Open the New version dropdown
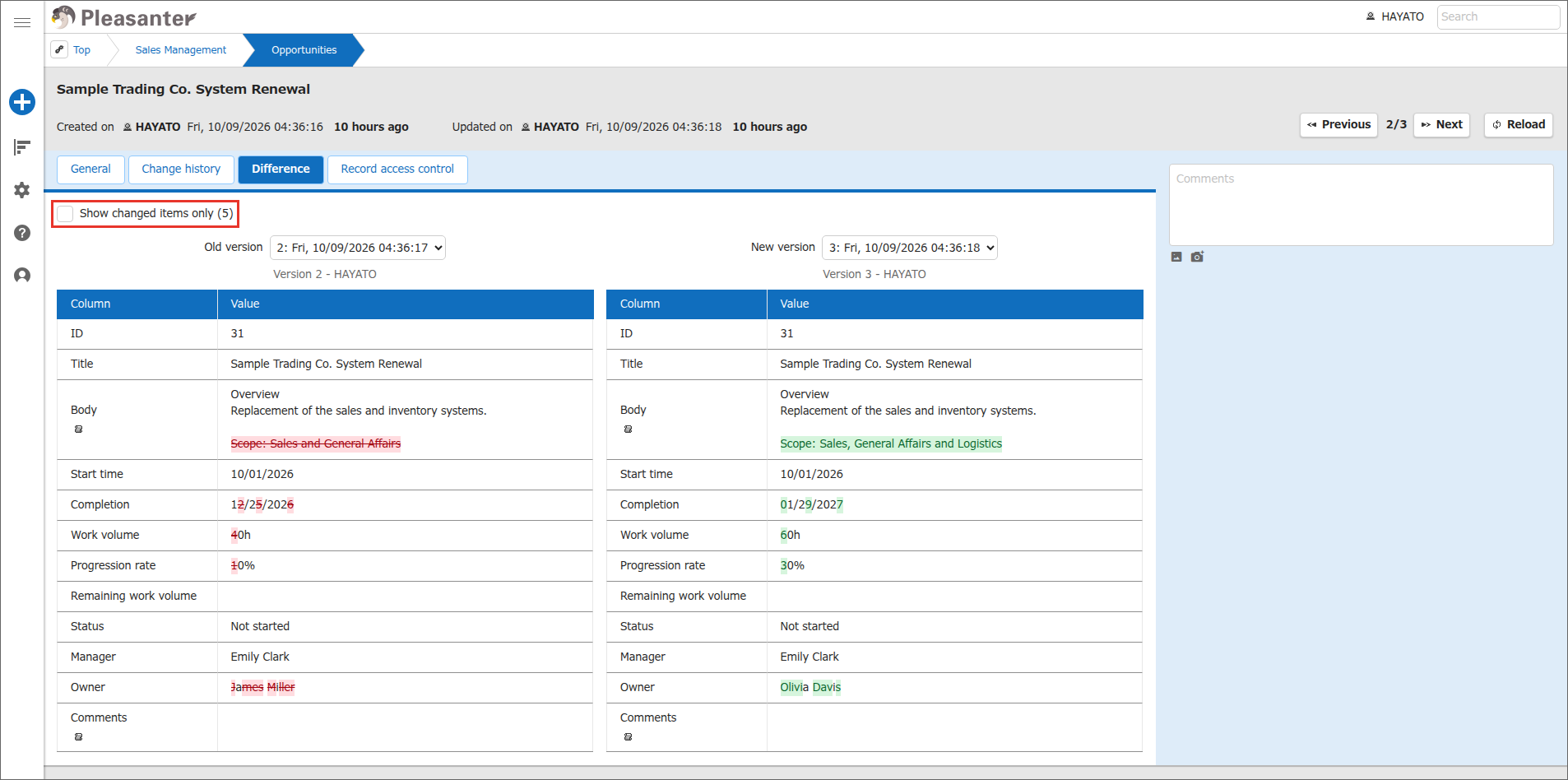Image resolution: width=1568 pixels, height=780 pixels. pyautogui.click(x=910, y=248)
